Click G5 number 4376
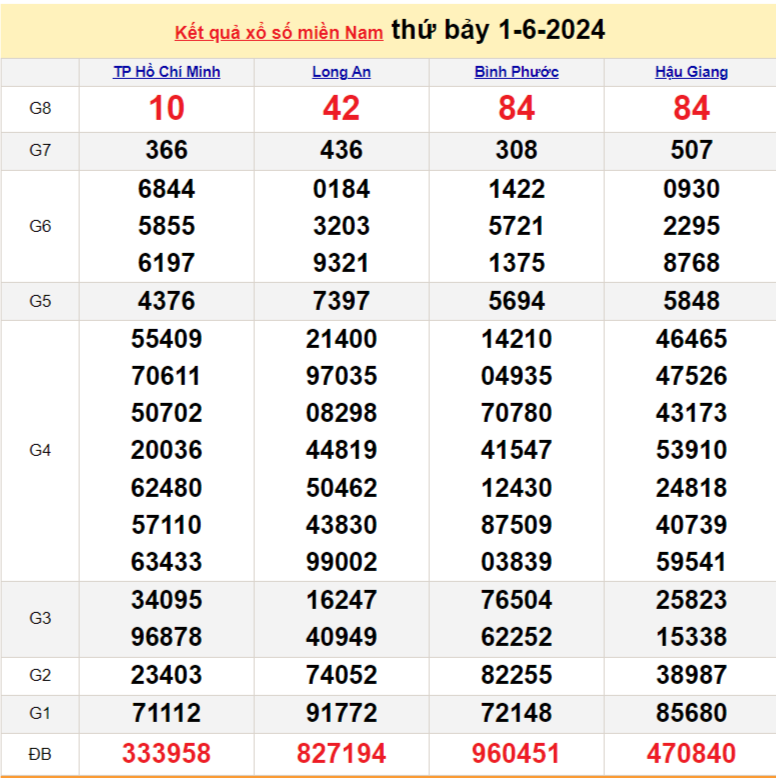The width and height of the screenshot is (776, 778). click(x=167, y=301)
